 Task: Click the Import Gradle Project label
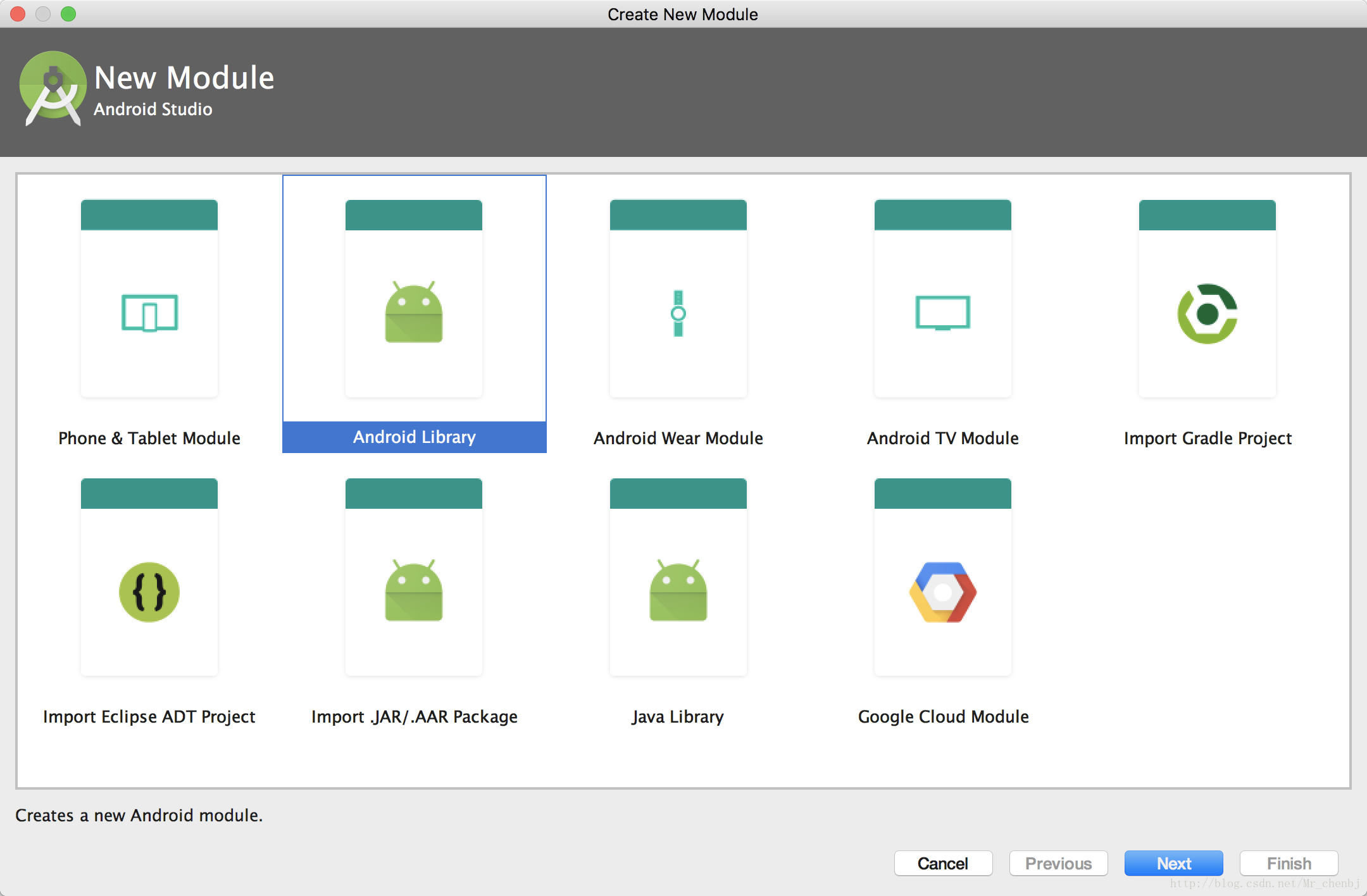tap(1208, 438)
